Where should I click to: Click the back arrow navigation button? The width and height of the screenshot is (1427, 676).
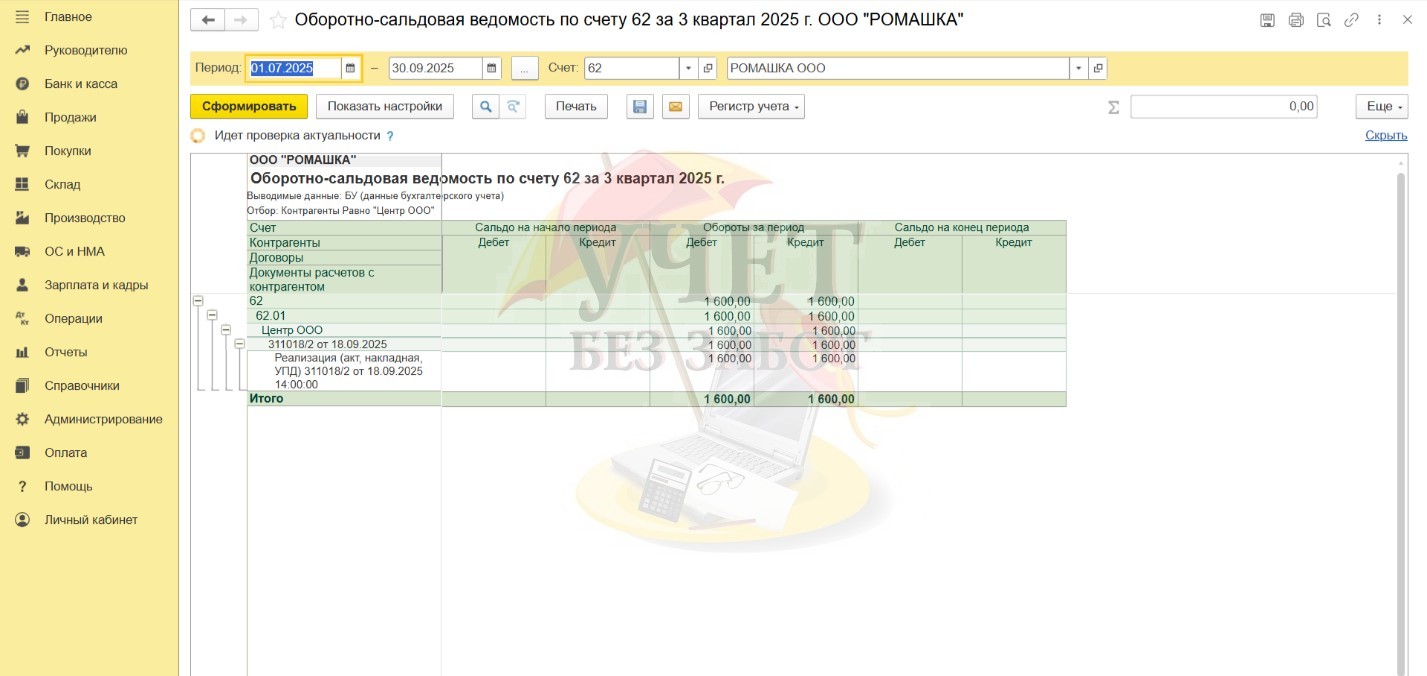click(208, 20)
